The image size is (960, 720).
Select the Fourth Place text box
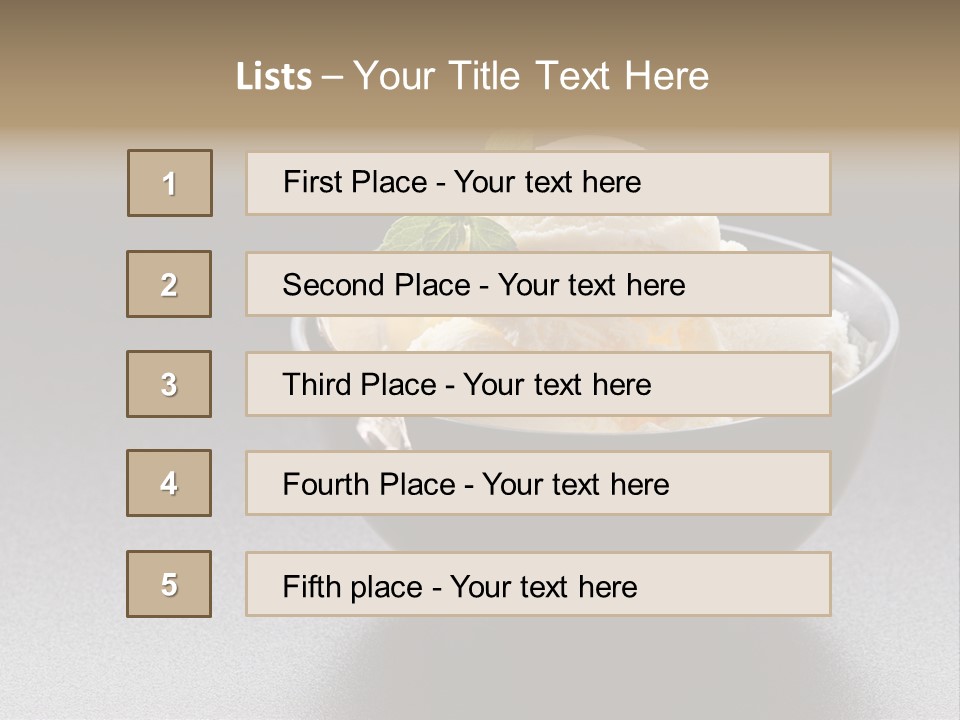[x=538, y=483]
